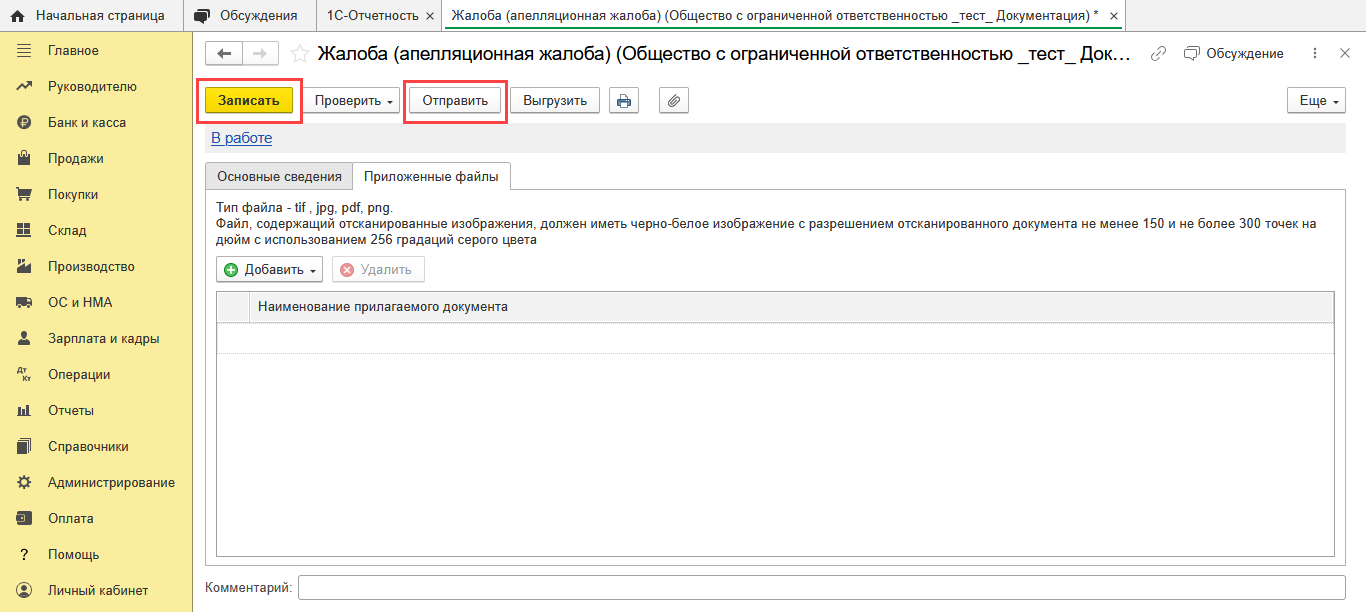
Task: Open the Банк и касса section
Action: click(86, 123)
